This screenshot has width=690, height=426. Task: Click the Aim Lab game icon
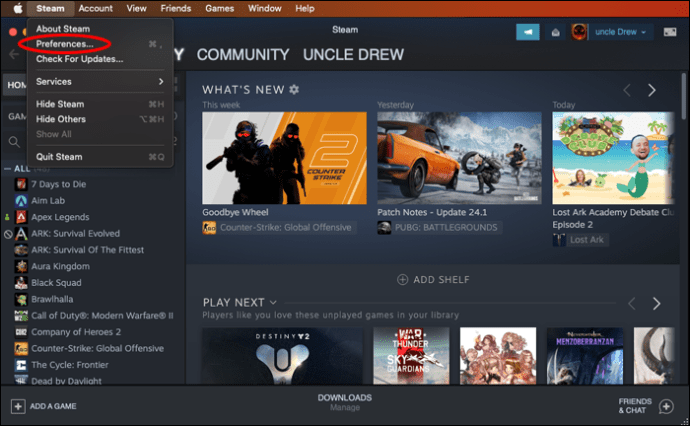click(x=21, y=201)
